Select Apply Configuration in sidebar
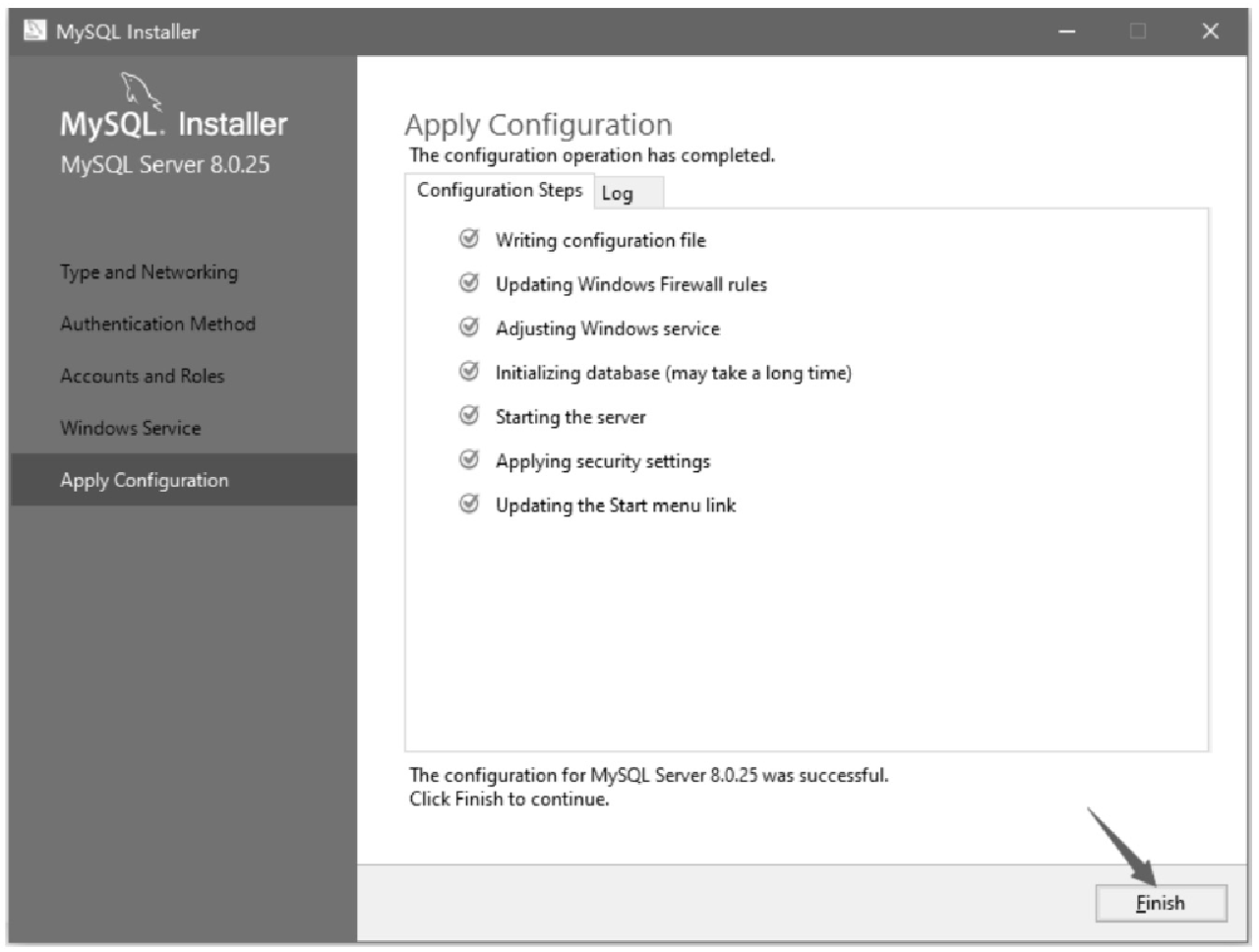 tap(183, 480)
